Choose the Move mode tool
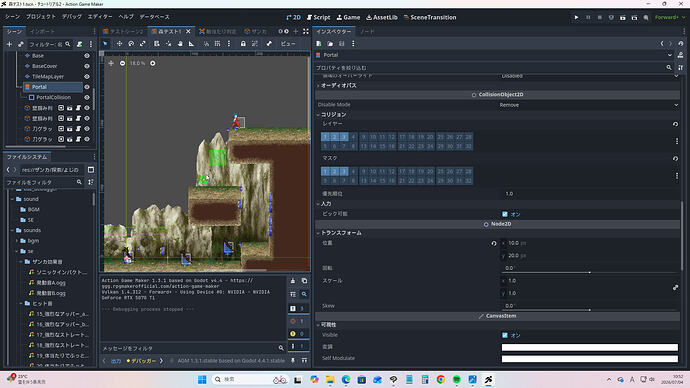 (119, 44)
